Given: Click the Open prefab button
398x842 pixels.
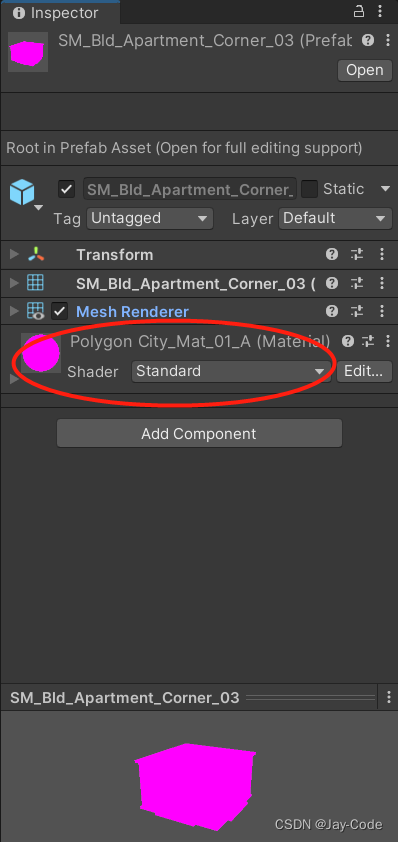Looking at the screenshot, I should click(x=365, y=70).
